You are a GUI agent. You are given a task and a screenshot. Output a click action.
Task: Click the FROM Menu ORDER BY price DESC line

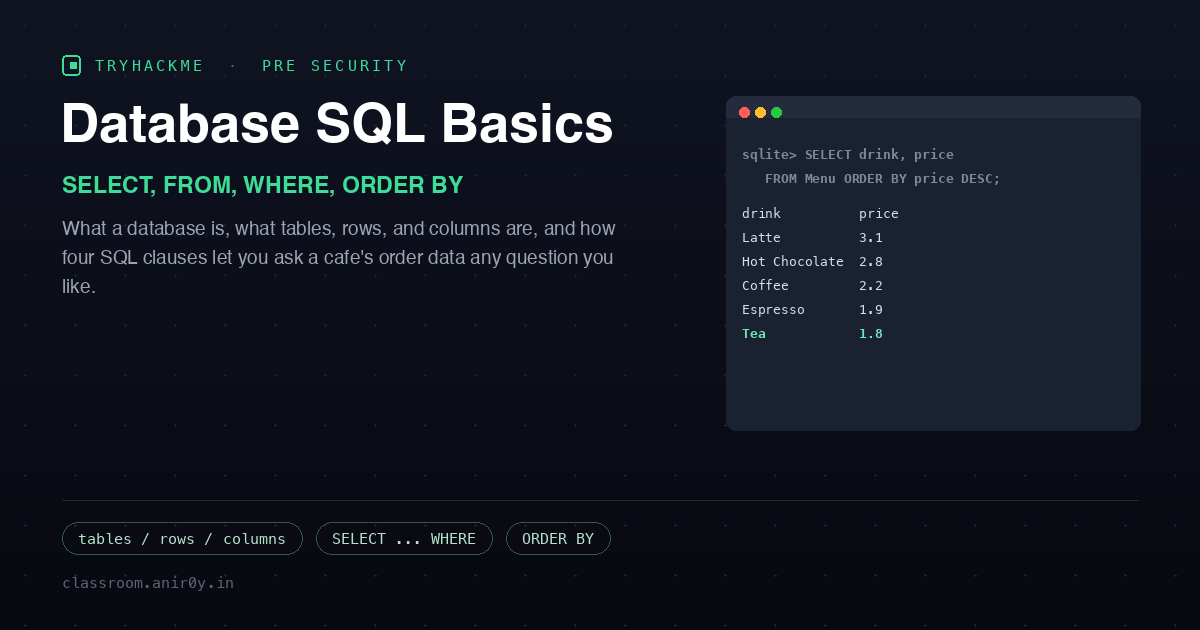tap(883, 178)
